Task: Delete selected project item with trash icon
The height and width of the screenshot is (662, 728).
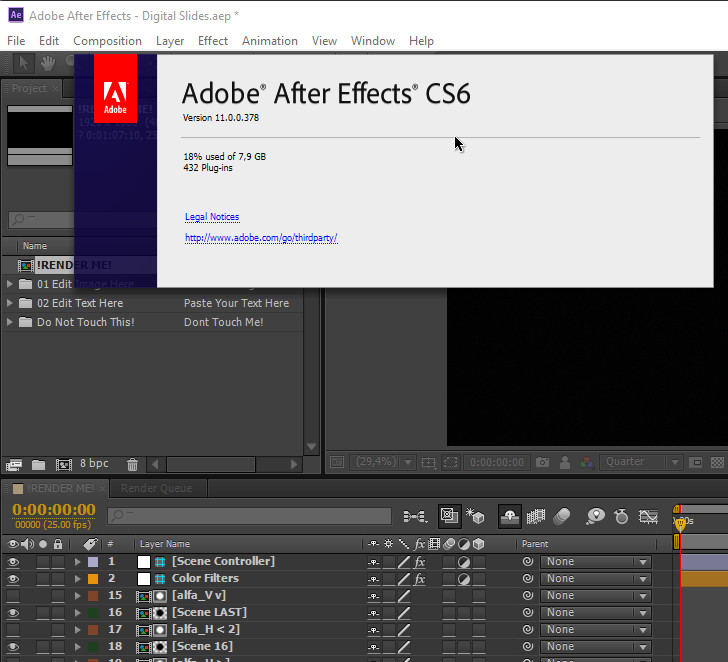Action: [x=133, y=465]
